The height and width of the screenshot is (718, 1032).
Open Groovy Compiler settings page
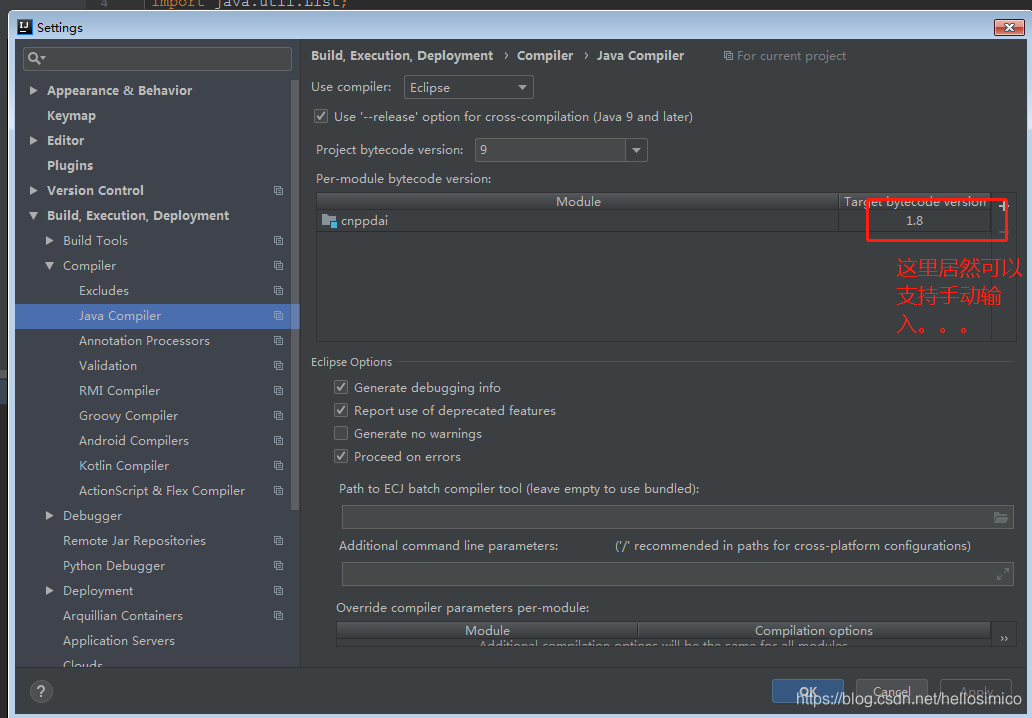(128, 416)
